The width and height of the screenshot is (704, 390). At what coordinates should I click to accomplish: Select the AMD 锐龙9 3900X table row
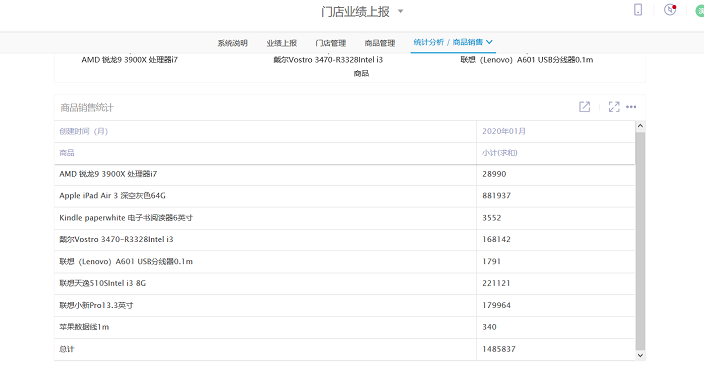[x=344, y=174]
